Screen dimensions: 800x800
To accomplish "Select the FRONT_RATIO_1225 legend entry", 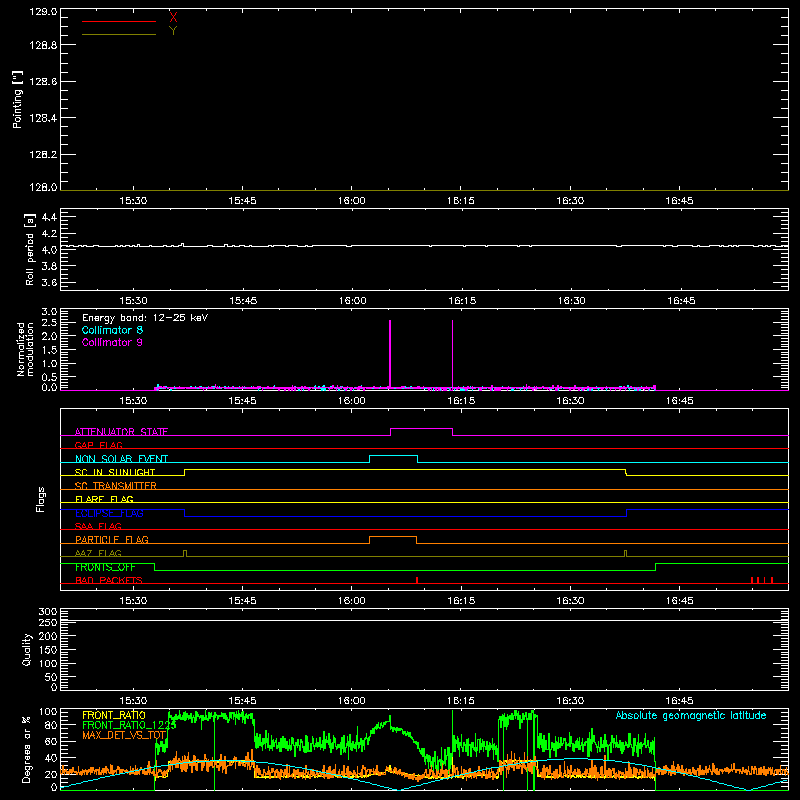I will (x=129, y=725).
